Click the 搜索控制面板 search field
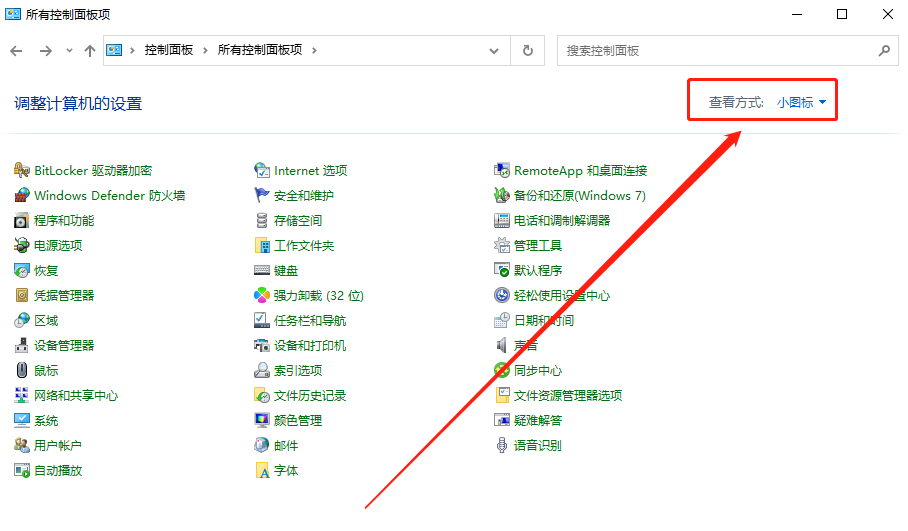The image size is (908, 531). coord(715,50)
